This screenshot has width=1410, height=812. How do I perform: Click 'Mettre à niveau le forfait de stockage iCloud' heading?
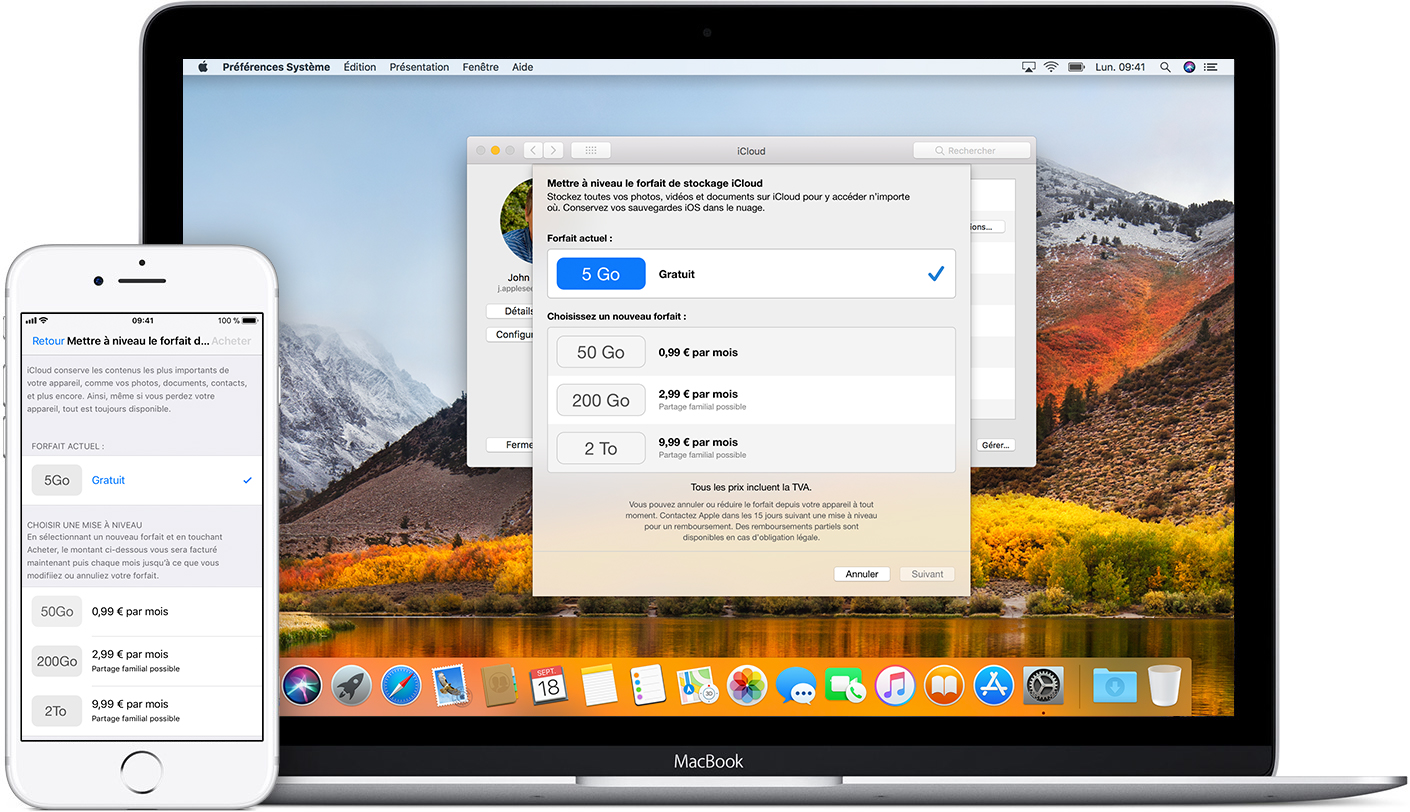pos(655,183)
